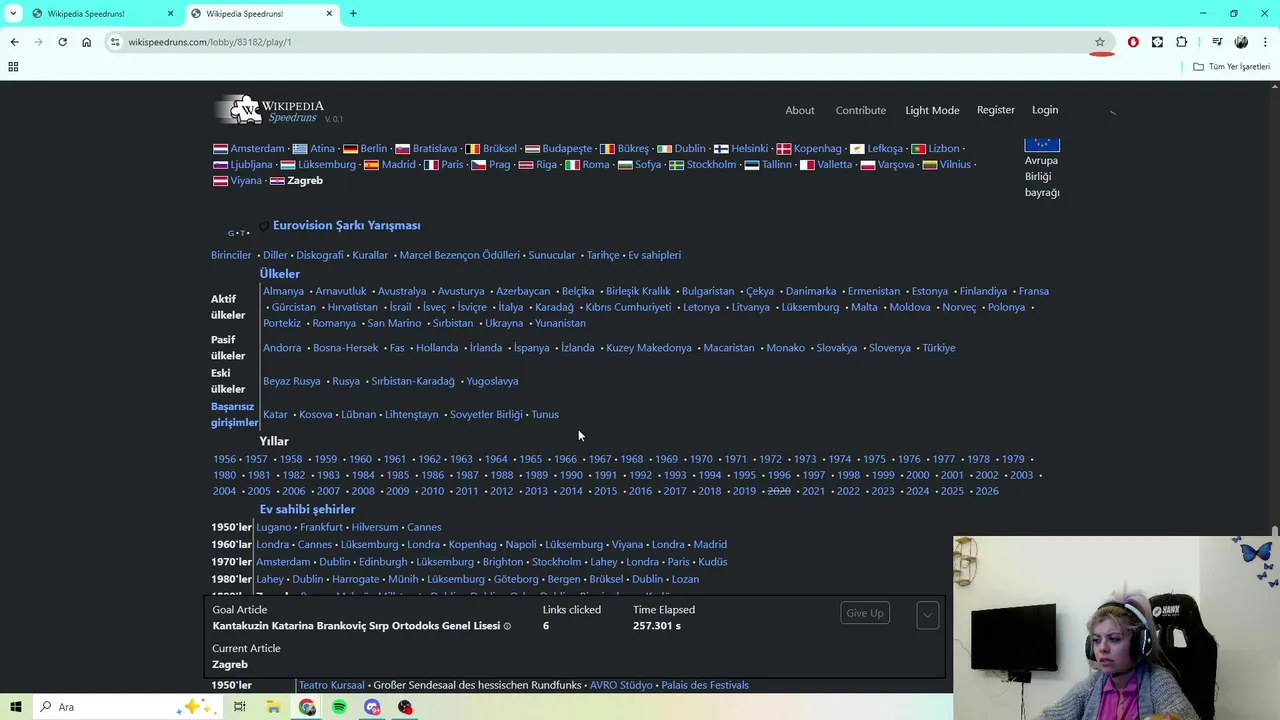The image size is (1280, 720).
Task: Open the 2008 year link
Action: point(363,491)
